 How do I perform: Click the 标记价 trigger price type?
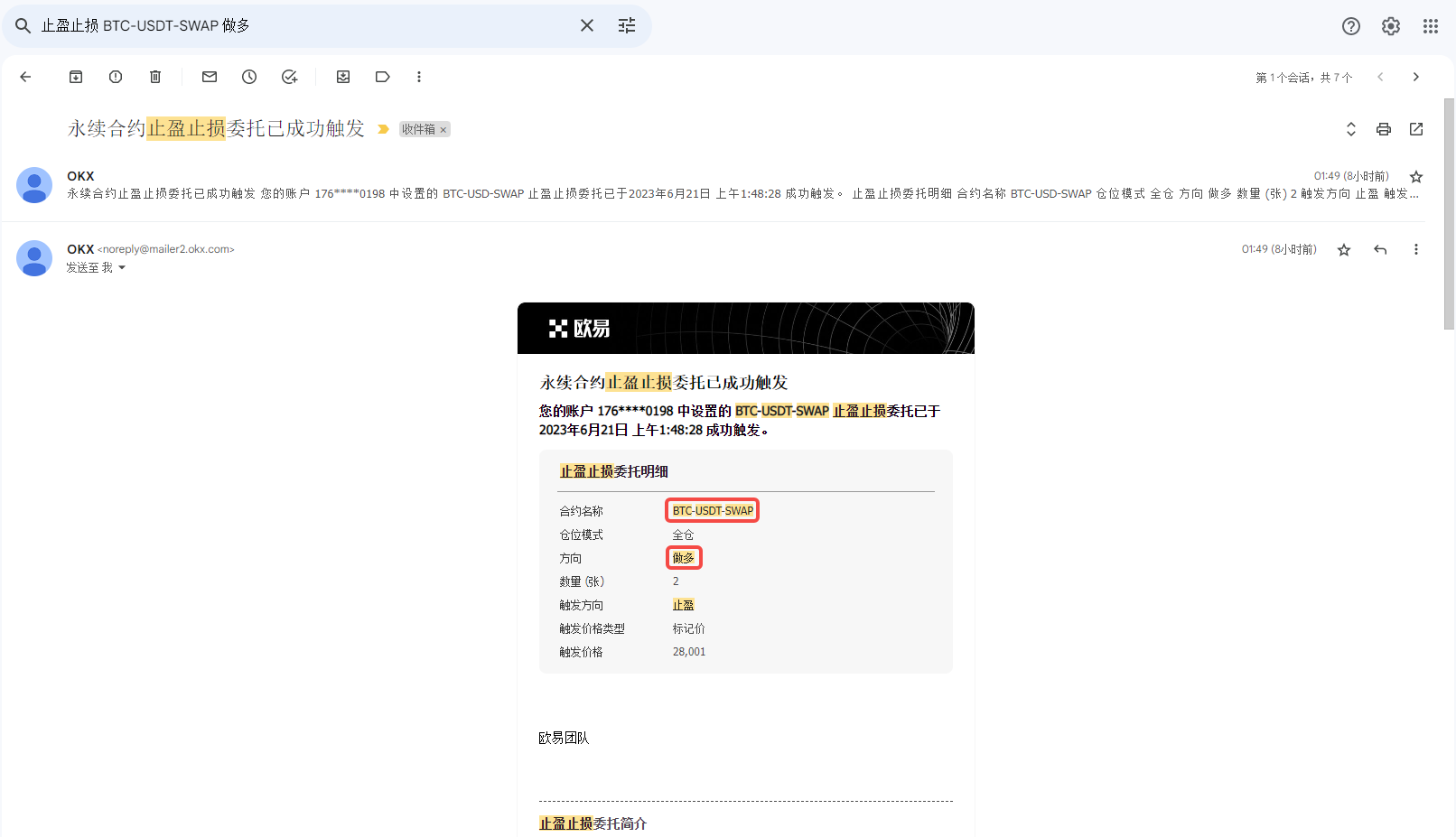click(689, 628)
